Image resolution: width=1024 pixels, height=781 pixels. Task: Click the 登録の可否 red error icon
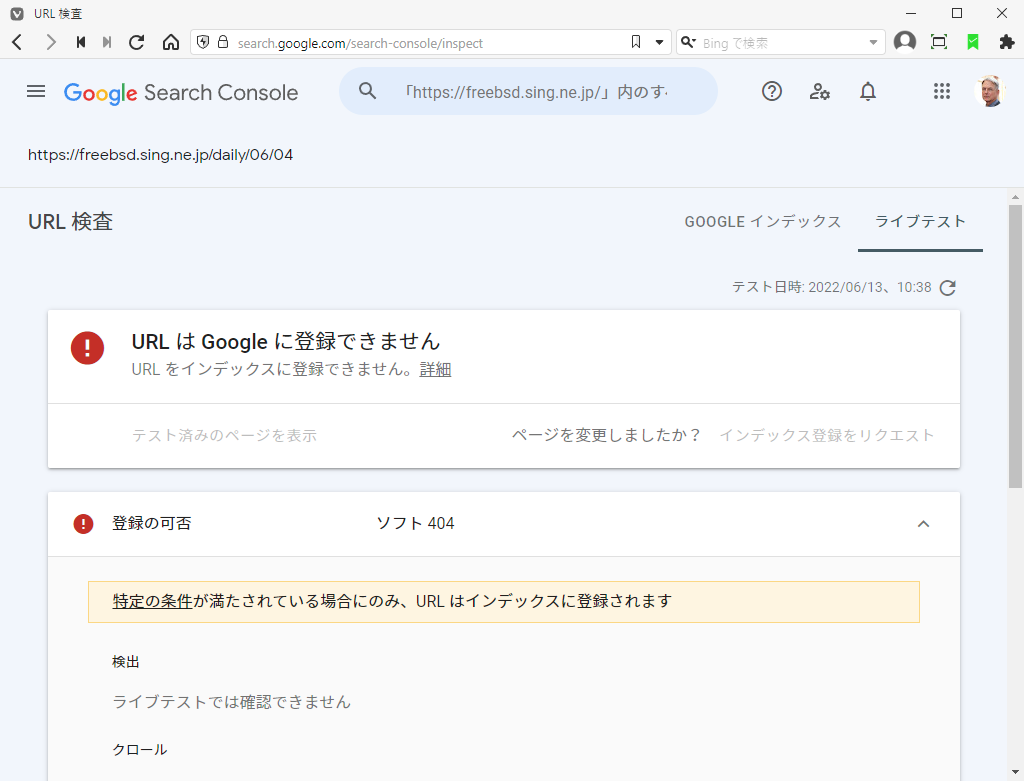(x=84, y=524)
